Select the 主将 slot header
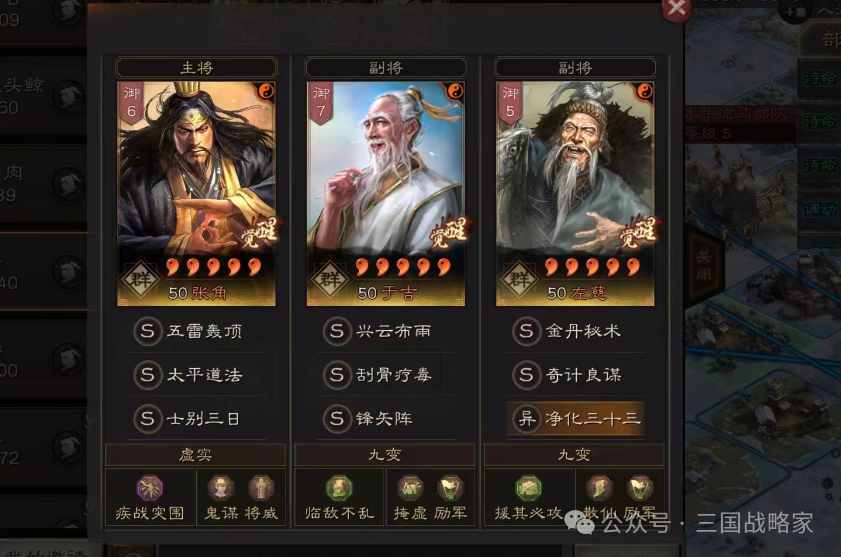841x557 pixels. pyautogui.click(x=196, y=68)
